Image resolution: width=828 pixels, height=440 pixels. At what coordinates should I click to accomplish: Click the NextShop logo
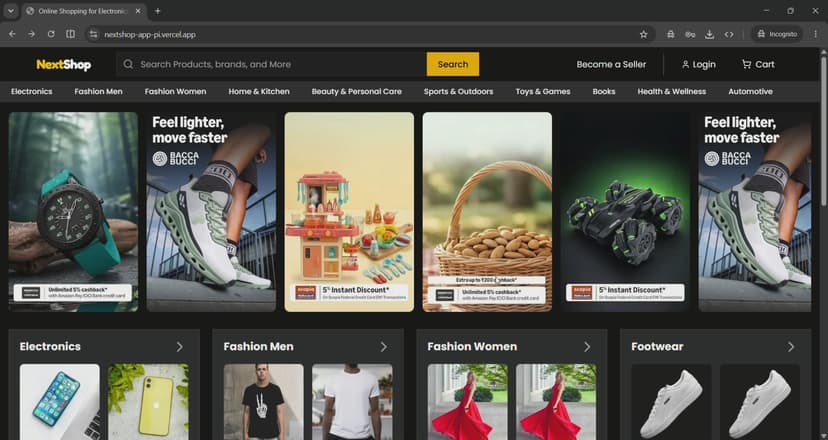[63, 64]
